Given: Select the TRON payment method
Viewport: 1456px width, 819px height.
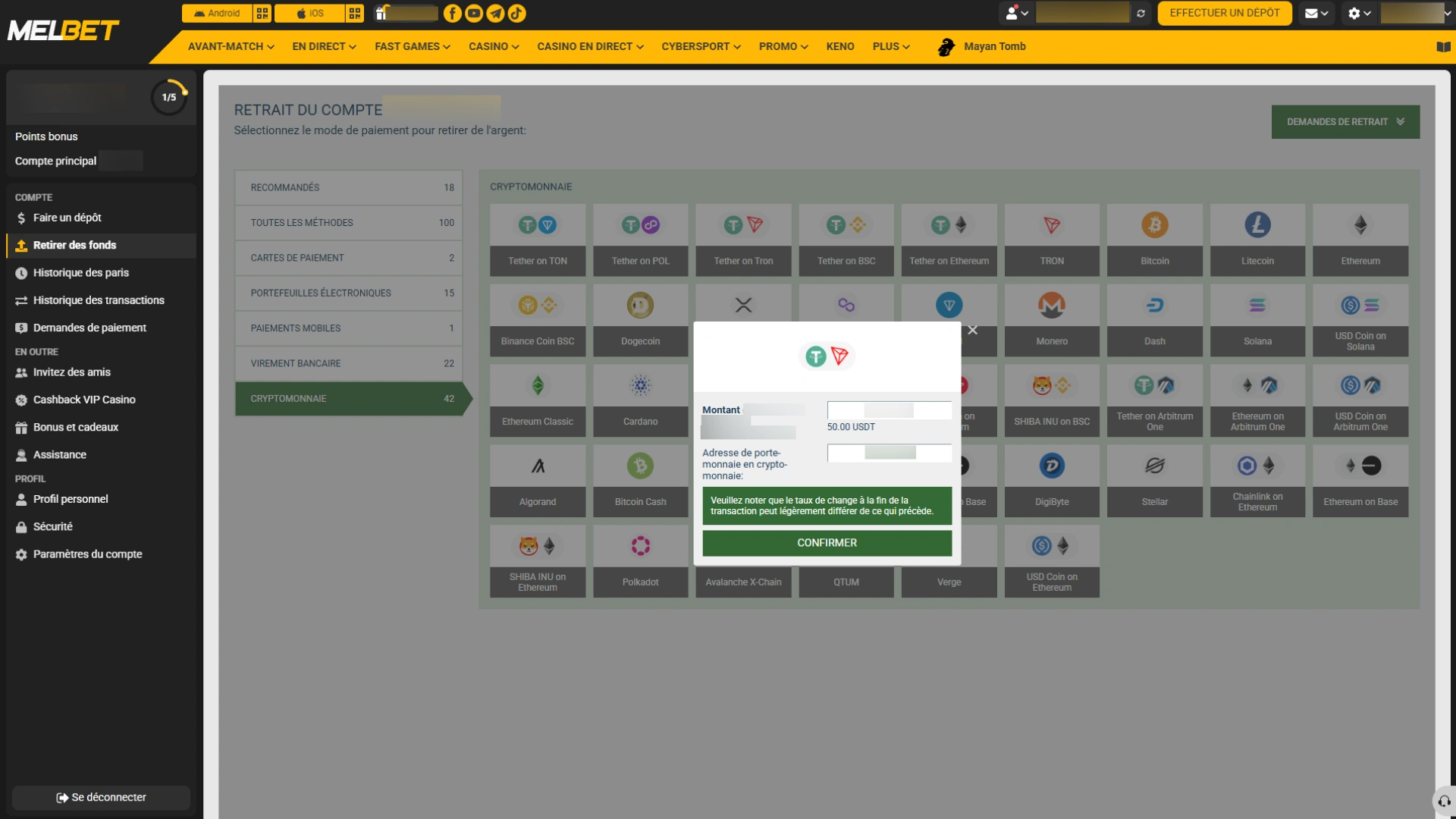Looking at the screenshot, I should (x=1052, y=240).
